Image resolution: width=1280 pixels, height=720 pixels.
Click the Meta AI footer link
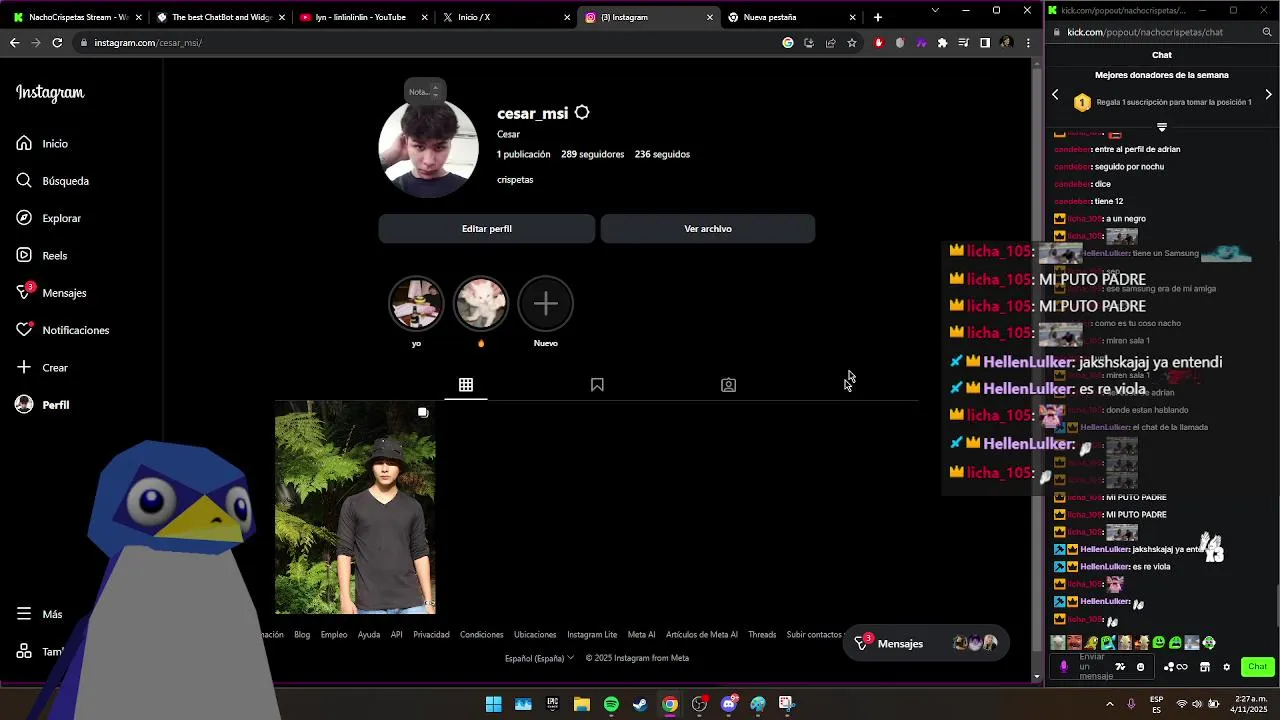641,635
